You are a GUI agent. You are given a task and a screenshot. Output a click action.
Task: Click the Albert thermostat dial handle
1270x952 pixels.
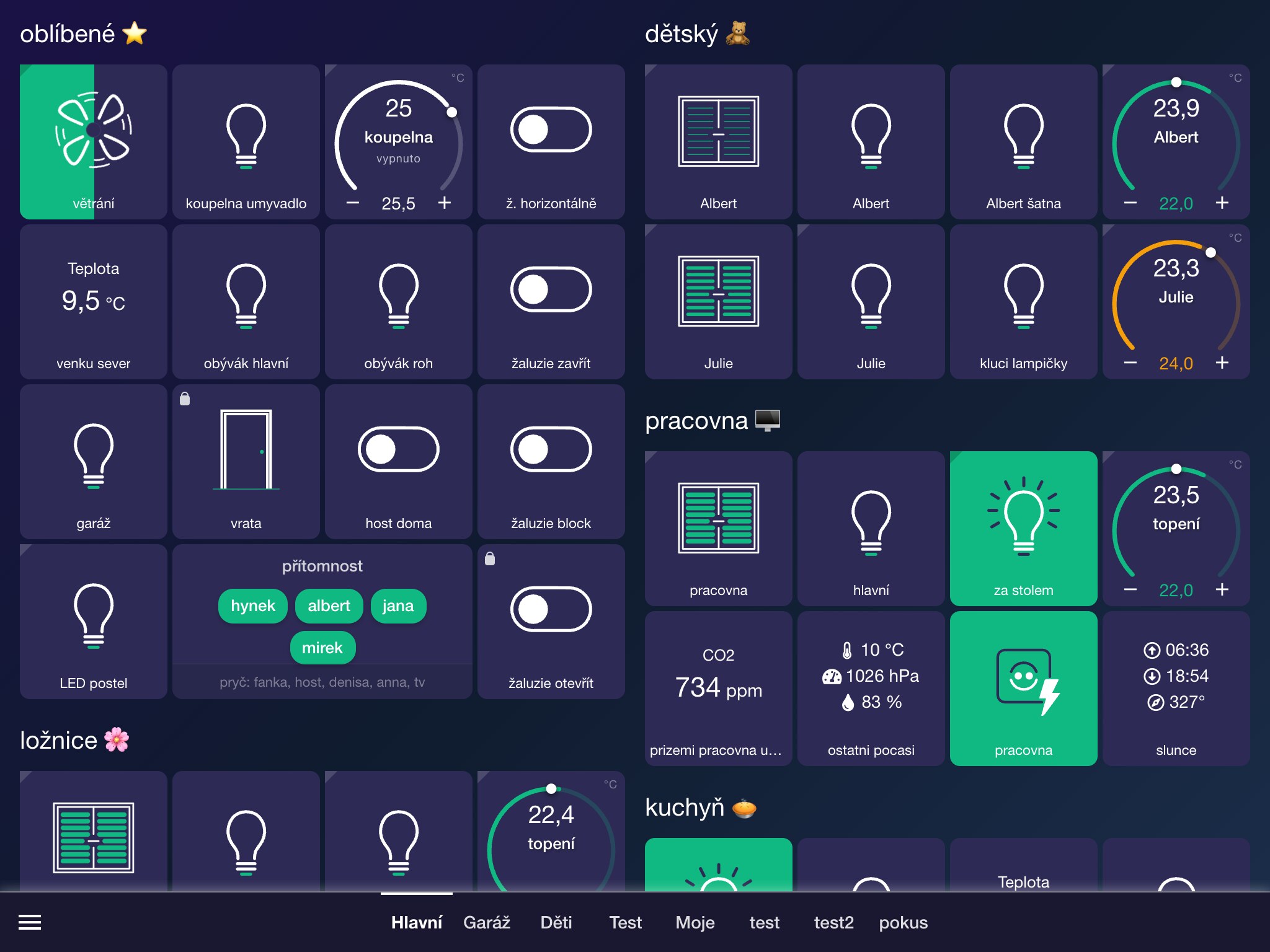pyautogui.click(x=1176, y=82)
